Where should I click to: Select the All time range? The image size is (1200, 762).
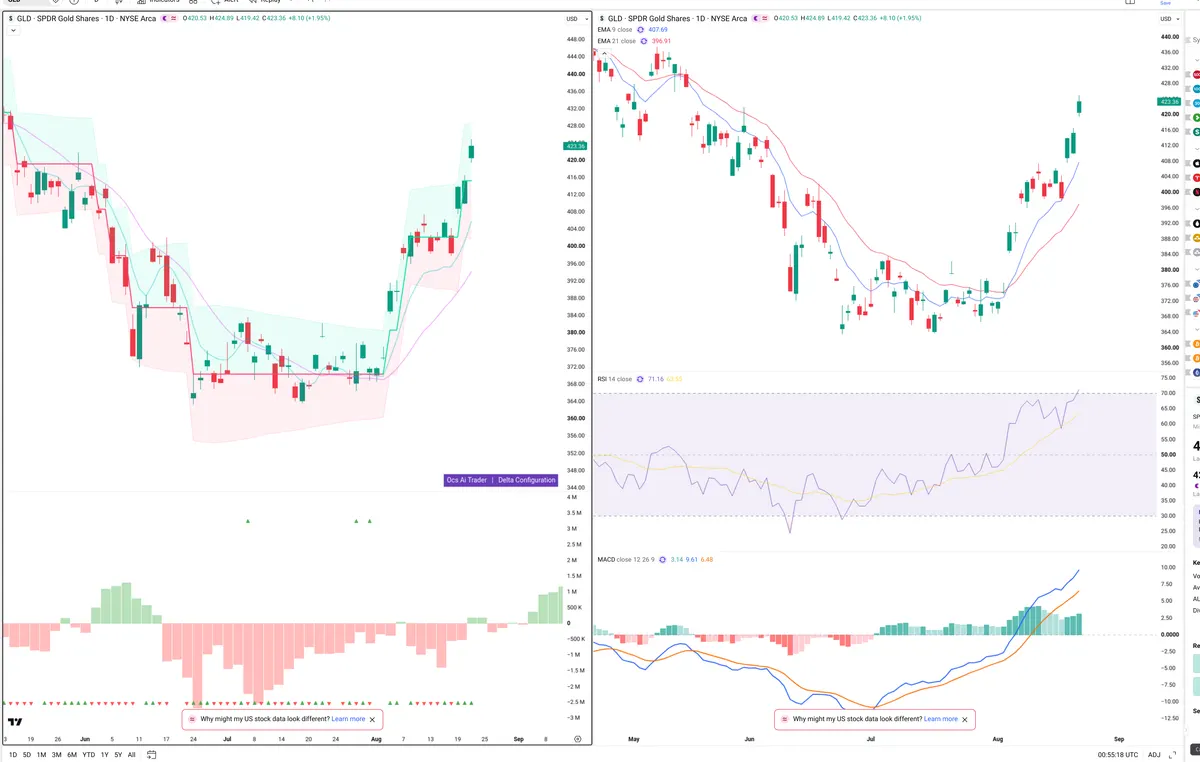tap(132, 755)
